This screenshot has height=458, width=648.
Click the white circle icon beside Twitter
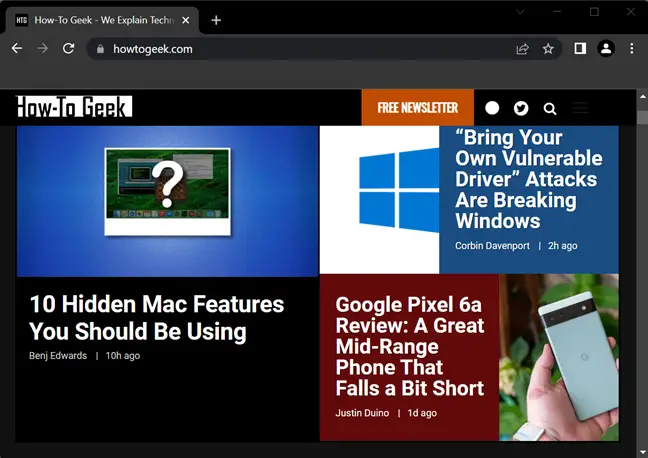(x=492, y=108)
